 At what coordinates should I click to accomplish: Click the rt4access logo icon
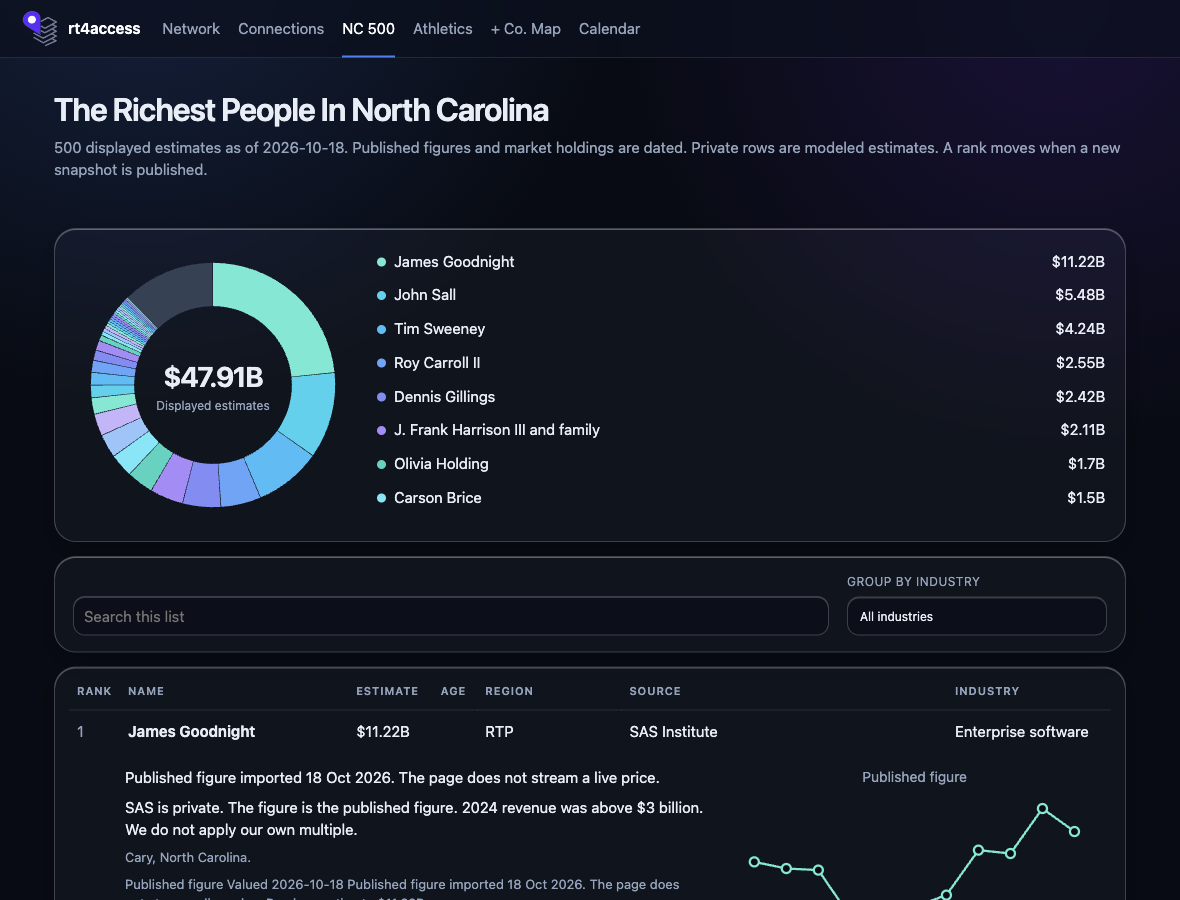[40, 29]
